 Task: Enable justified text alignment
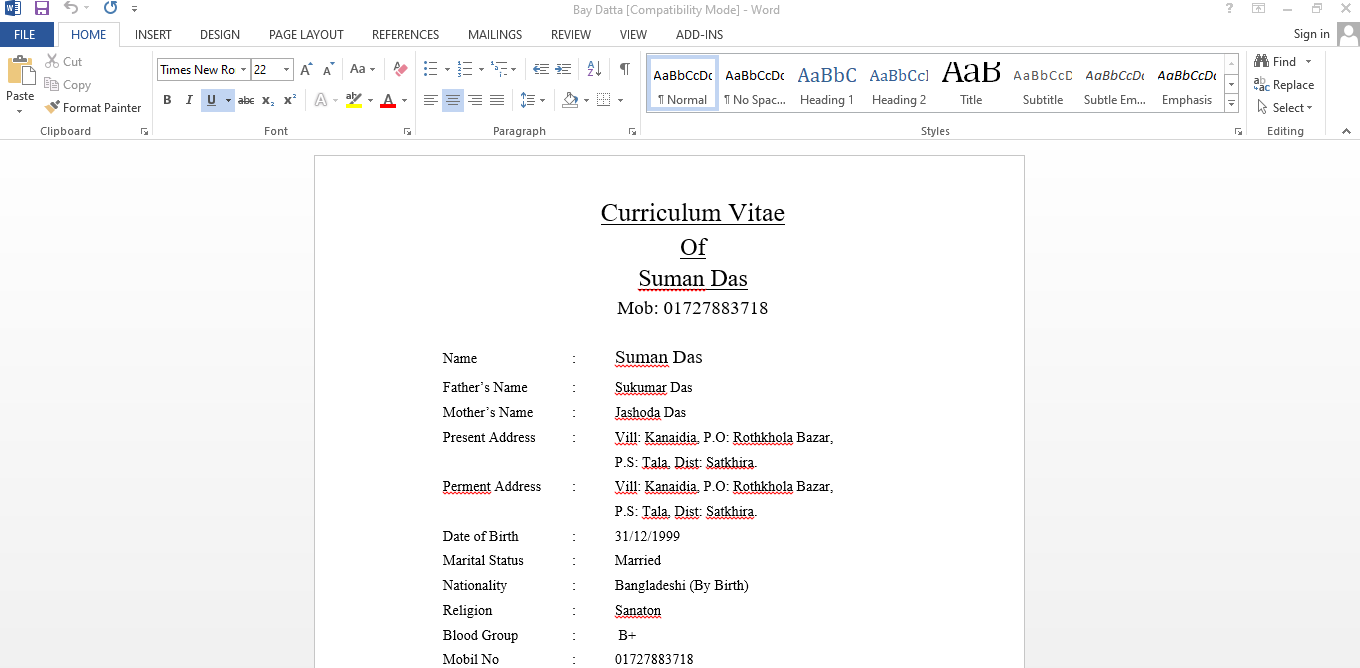click(x=497, y=99)
